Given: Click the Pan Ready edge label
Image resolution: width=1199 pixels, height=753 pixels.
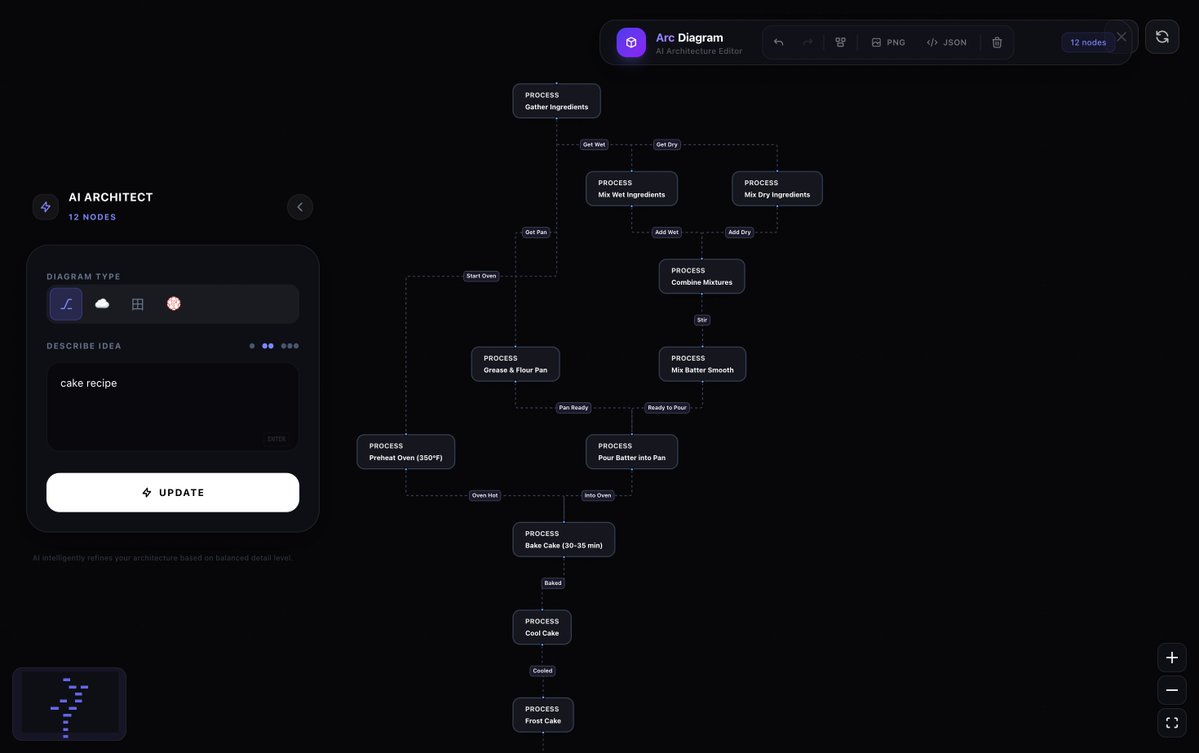Looking at the screenshot, I should pyautogui.click(x=574, y=407).
